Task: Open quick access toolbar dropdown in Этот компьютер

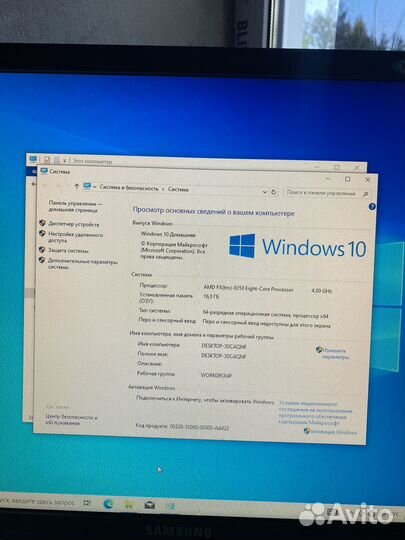Action: (64, 160)
